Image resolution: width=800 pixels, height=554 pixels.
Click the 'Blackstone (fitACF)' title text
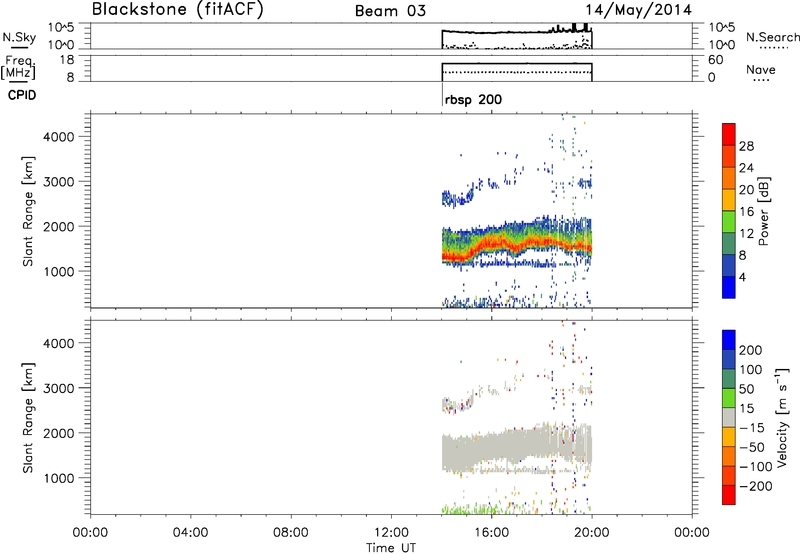(178, 9)
